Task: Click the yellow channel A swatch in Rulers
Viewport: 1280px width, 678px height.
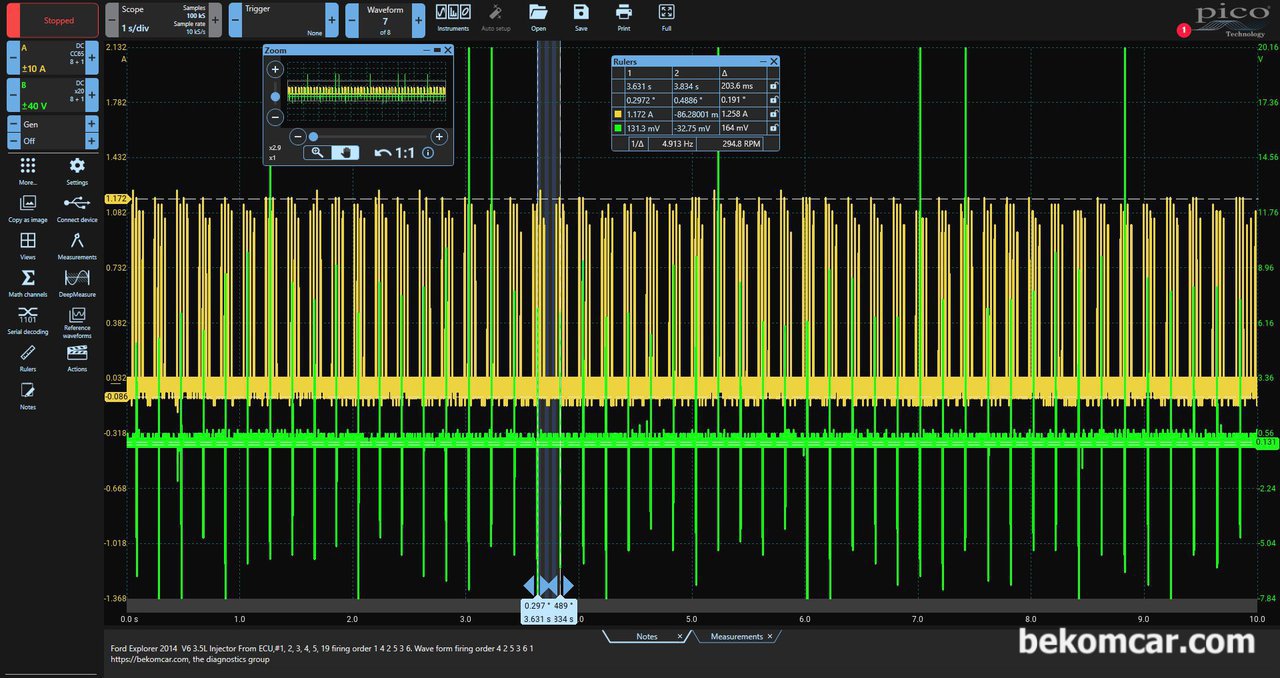Action: (x=618, y=114)
